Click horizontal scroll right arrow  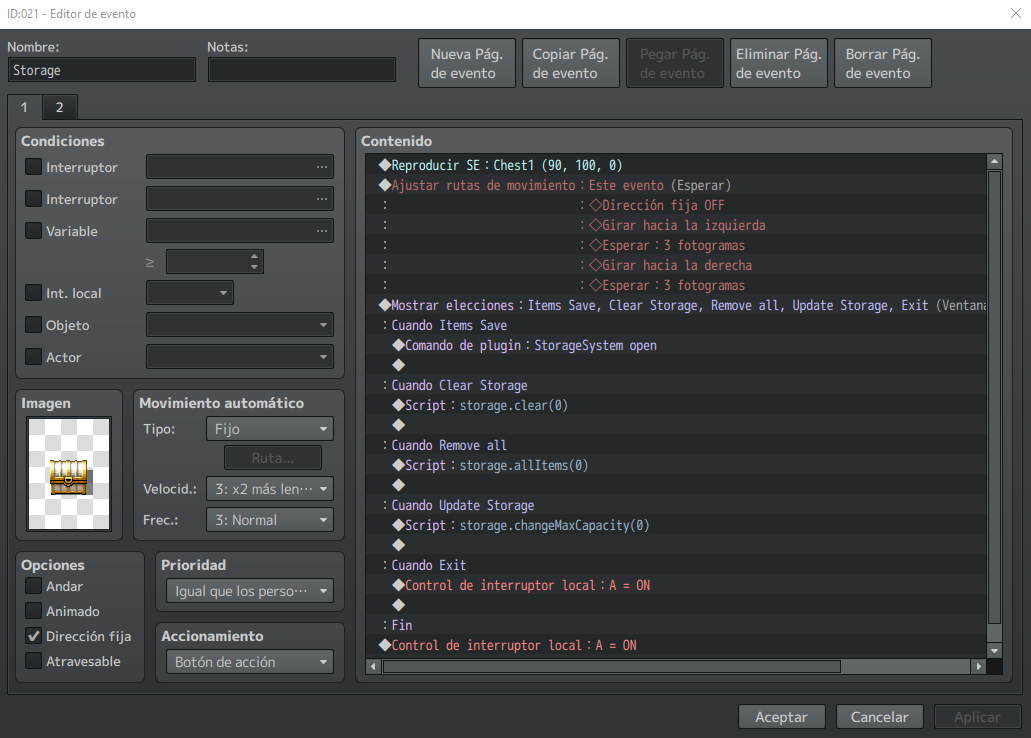(x=979, y=666)
